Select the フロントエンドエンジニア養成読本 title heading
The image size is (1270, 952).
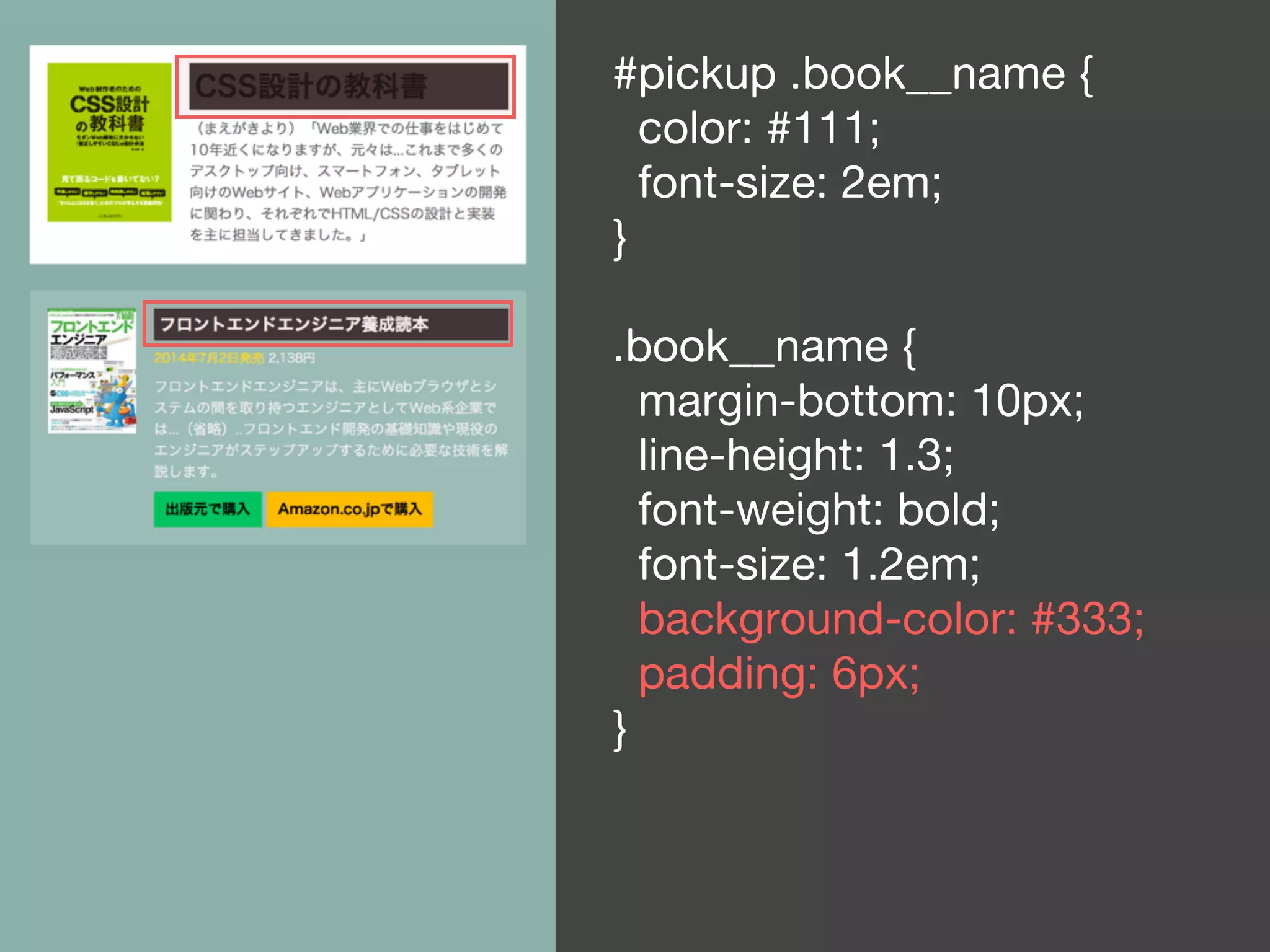(x=331, y=324)
